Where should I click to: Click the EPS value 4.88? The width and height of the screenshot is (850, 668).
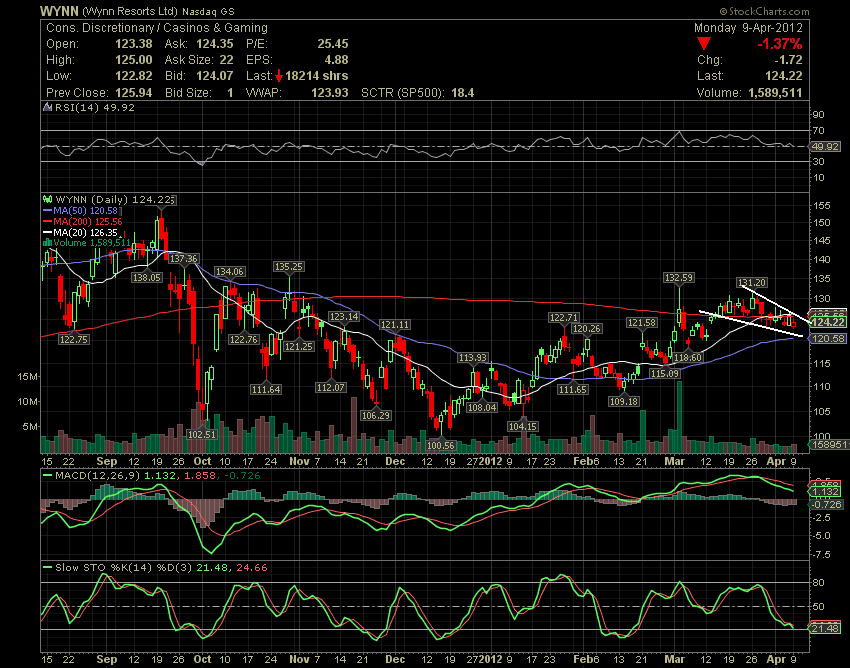(x=336, y=60)
